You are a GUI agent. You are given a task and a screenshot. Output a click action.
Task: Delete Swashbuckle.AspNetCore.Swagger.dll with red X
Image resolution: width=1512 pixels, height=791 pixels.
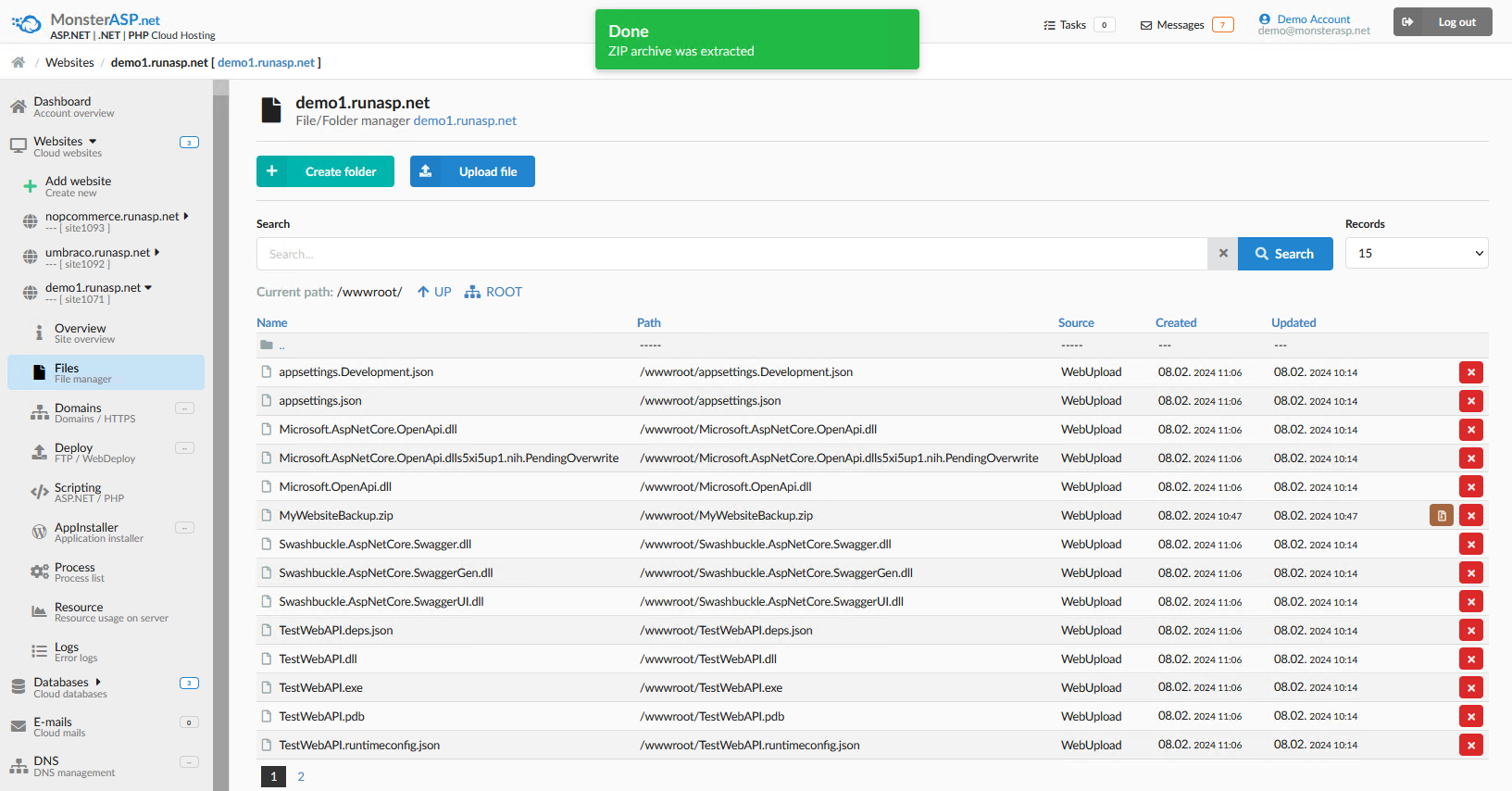tap(1471, 545)
